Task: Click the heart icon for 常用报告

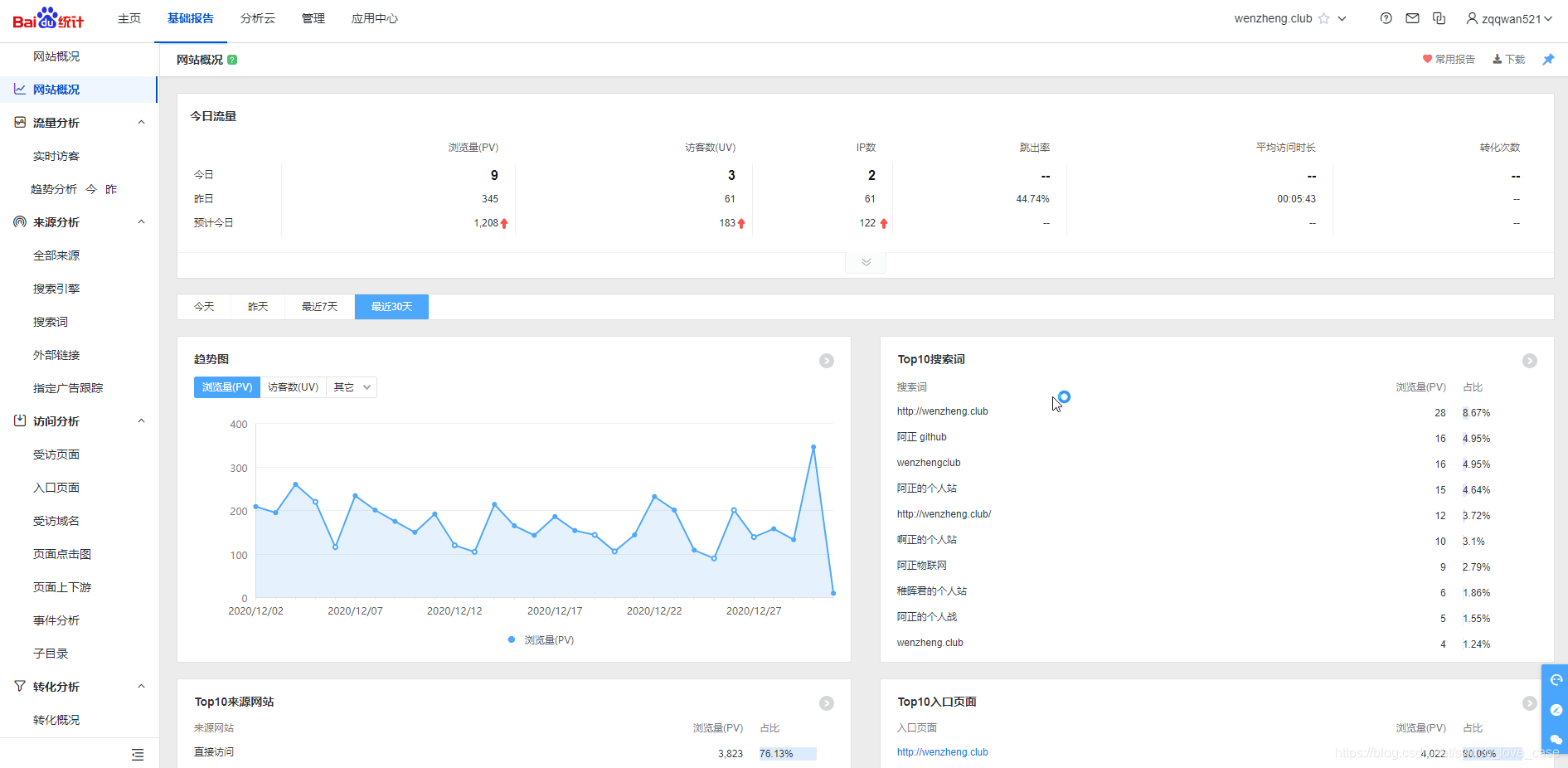Action: tap(1427, 59)
